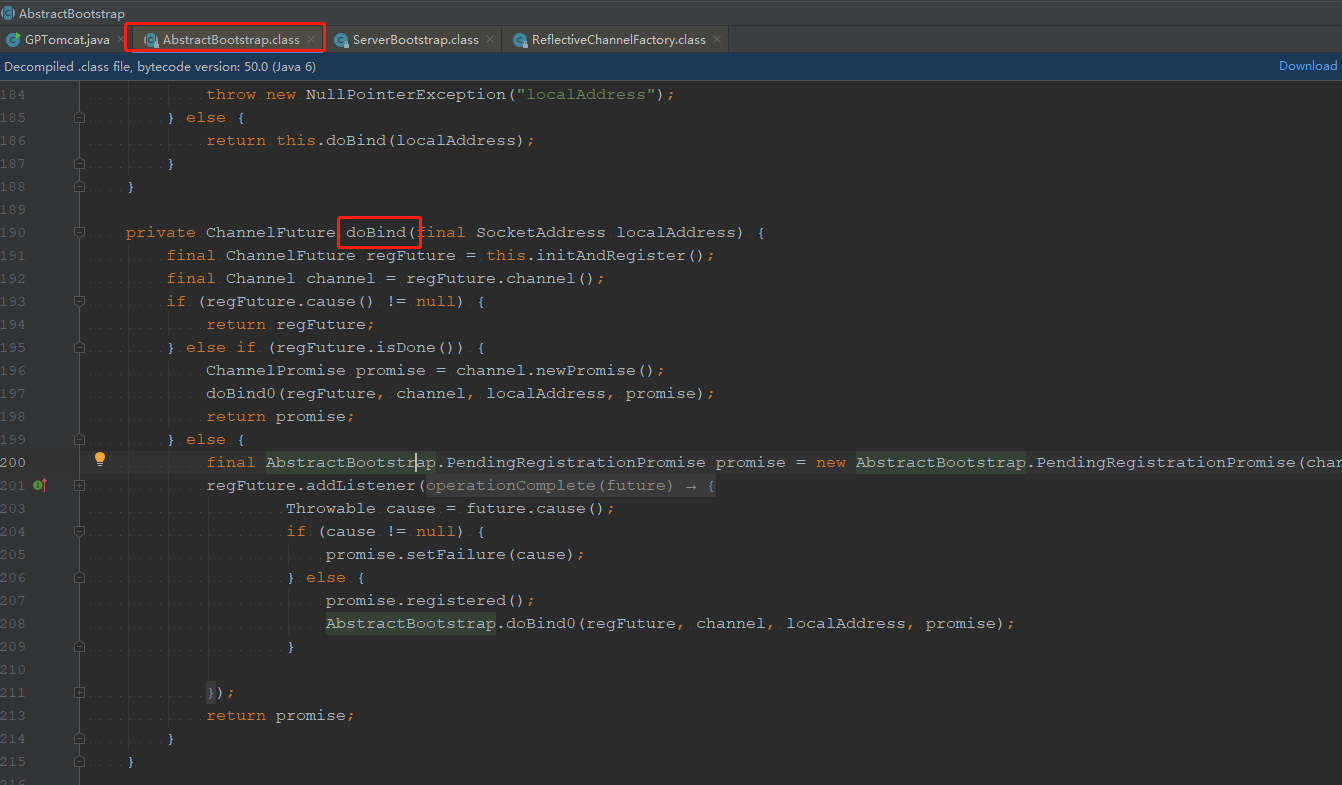Close the ServerBootstrap.class tab

(x=490, y=40)
